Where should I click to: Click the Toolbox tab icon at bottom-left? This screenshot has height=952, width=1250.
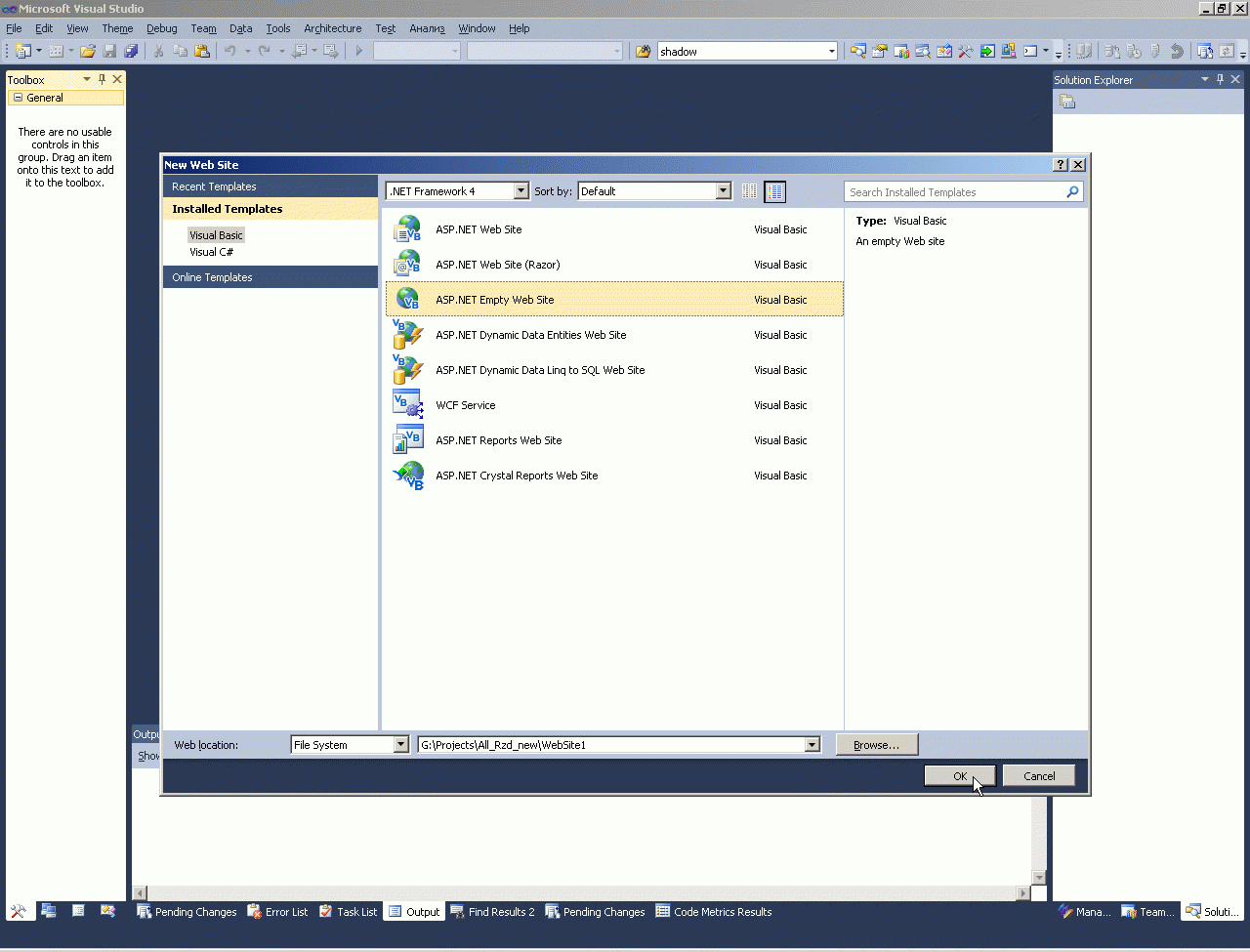(x=19, y=911)
